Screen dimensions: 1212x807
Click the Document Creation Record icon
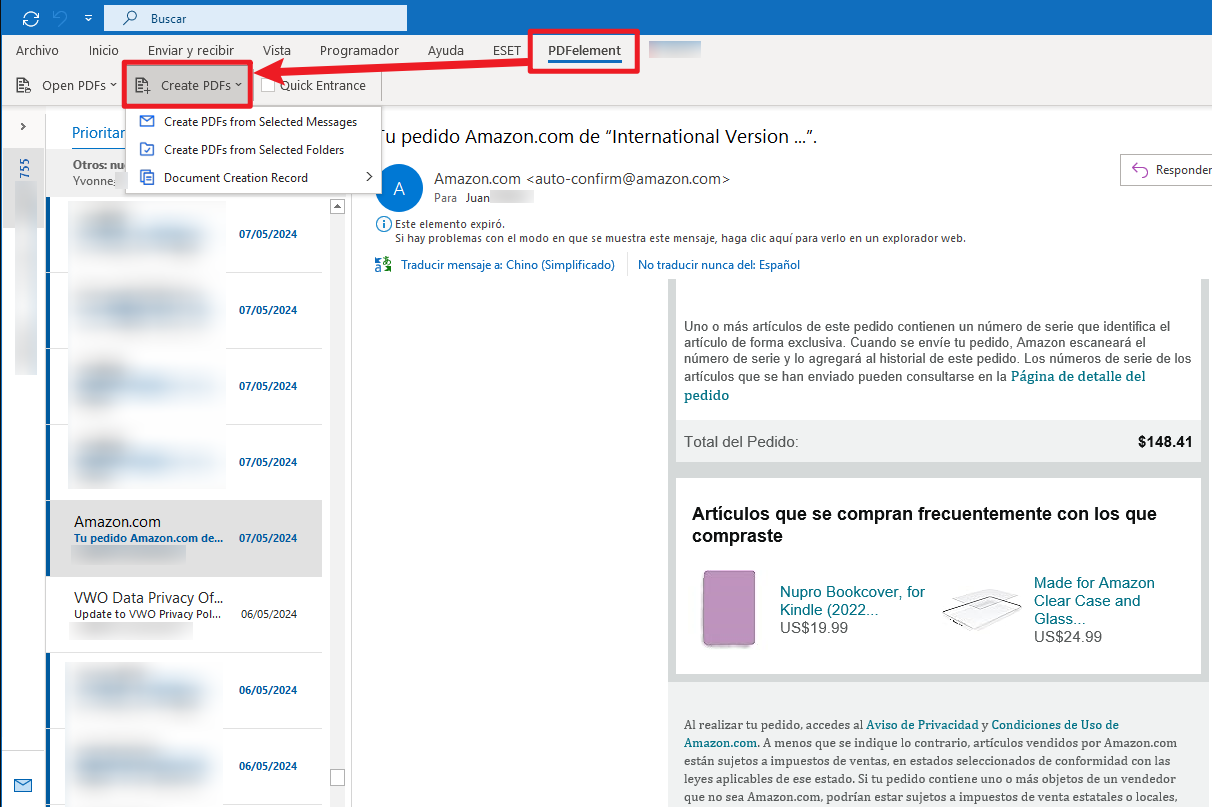tap(147, 177)
